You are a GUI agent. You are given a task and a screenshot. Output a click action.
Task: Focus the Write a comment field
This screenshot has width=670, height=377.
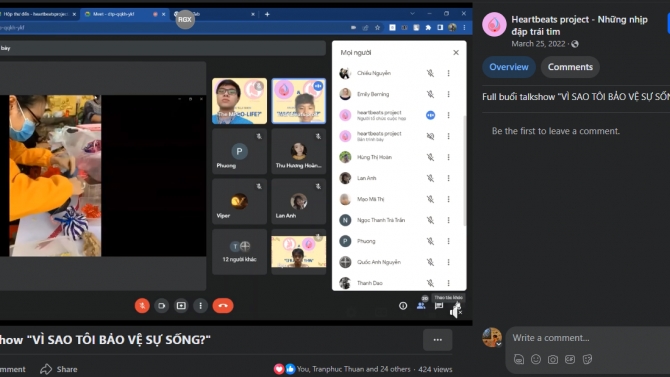[x=590, y=338]
